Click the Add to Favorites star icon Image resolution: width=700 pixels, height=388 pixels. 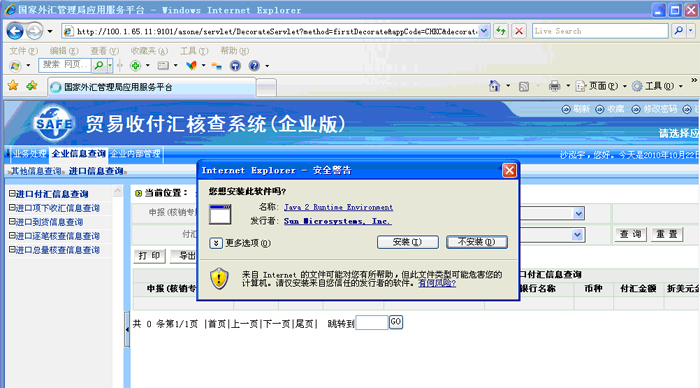click(x=32, y=86)
